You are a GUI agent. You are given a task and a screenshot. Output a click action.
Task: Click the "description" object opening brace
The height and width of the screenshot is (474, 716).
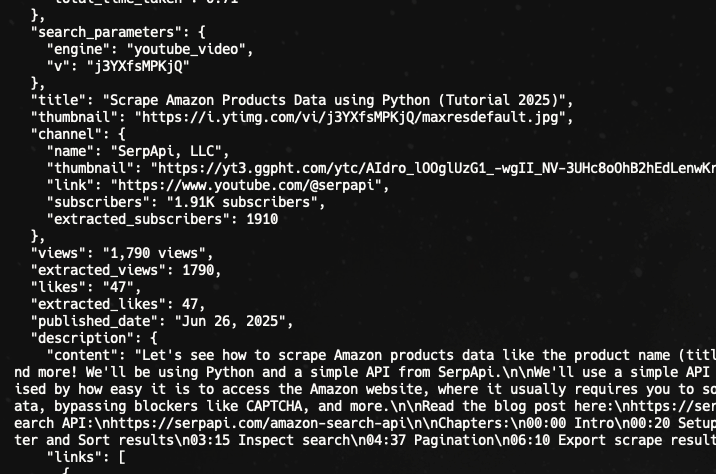[x=153, y=338]
